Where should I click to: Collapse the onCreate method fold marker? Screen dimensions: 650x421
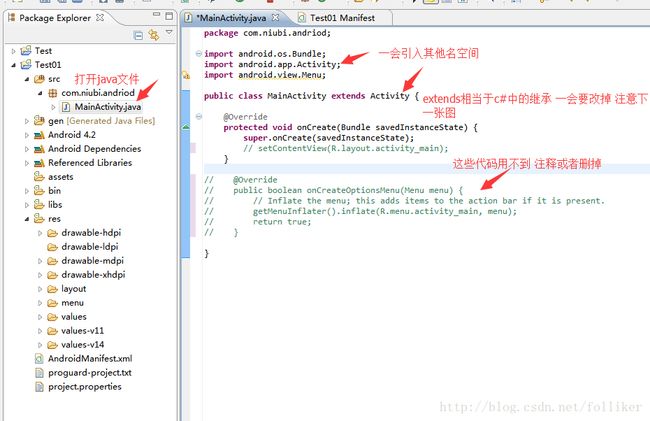click(x=199, y=116)
